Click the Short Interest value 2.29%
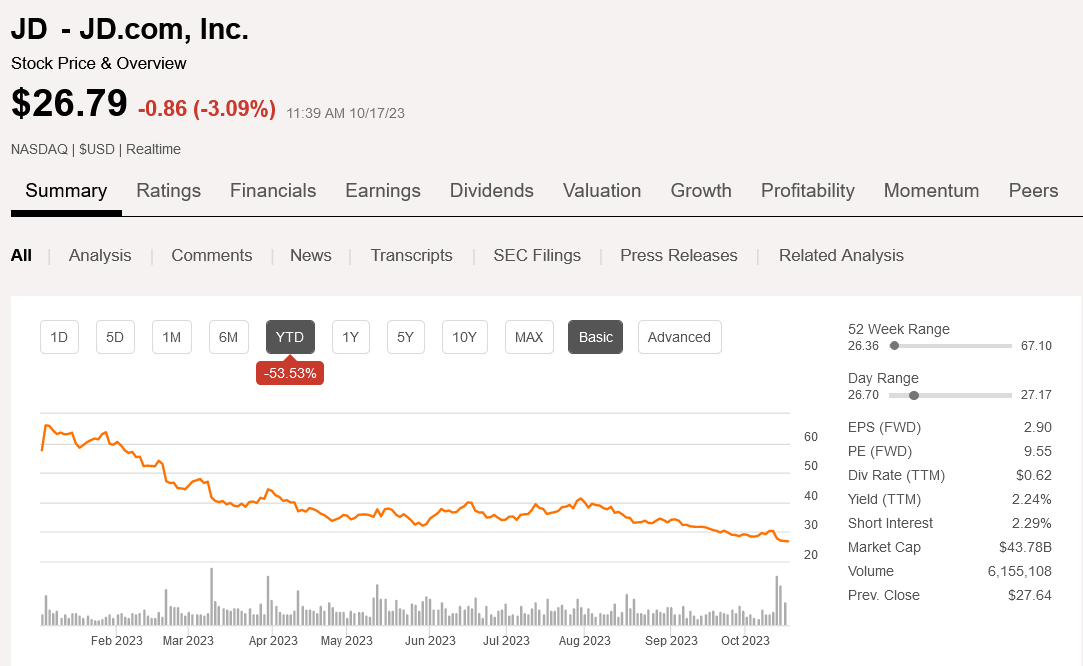The height and width of the screenshot is (666, 1083). pyautogui.click(x=1032, y=523)
